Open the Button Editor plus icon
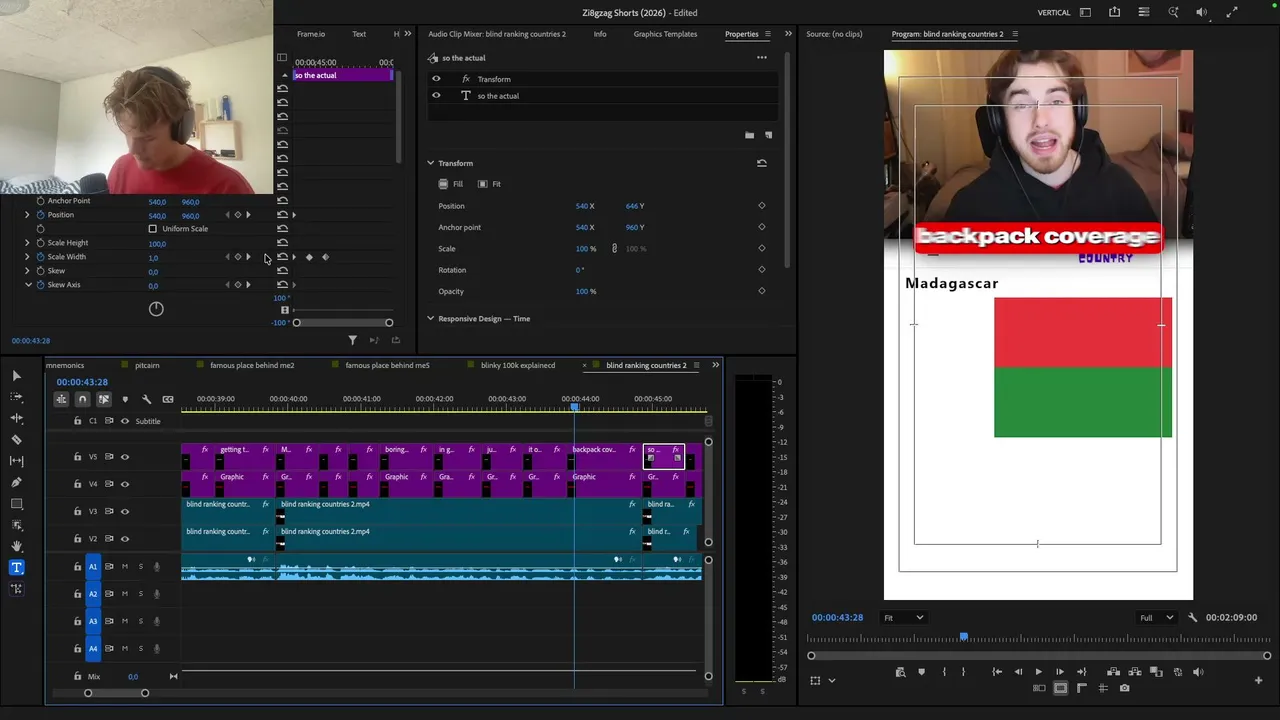This screenshot has height=720, width=1280. pyautogui.click(x=1258, y=681)
